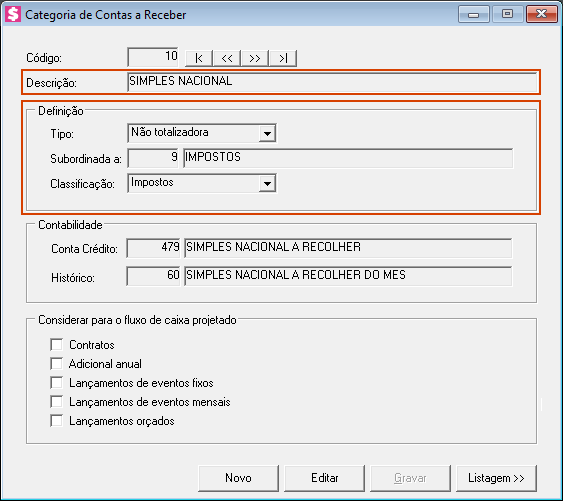The width and height of the screenshot is (563, 501).
Task: Click the pink dollar app icon
Action: point(13,14)
